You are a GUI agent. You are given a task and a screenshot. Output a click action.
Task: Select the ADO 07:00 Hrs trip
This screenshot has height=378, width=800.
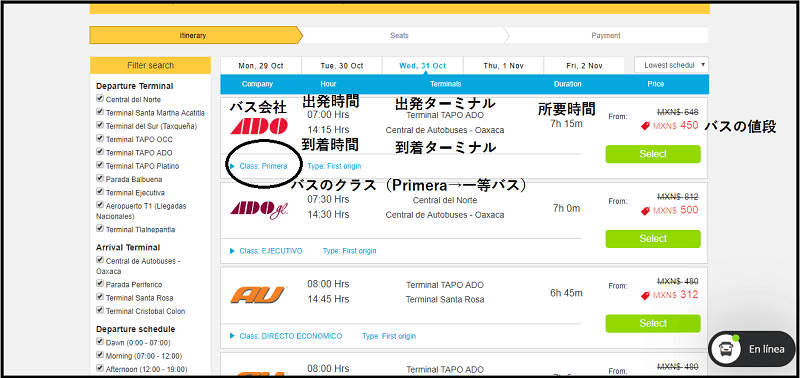pos(653,154)
